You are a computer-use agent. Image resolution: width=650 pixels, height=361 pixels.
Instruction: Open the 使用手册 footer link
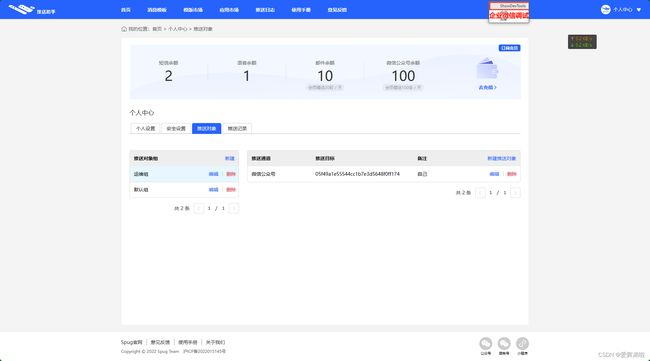pos(188,342)
